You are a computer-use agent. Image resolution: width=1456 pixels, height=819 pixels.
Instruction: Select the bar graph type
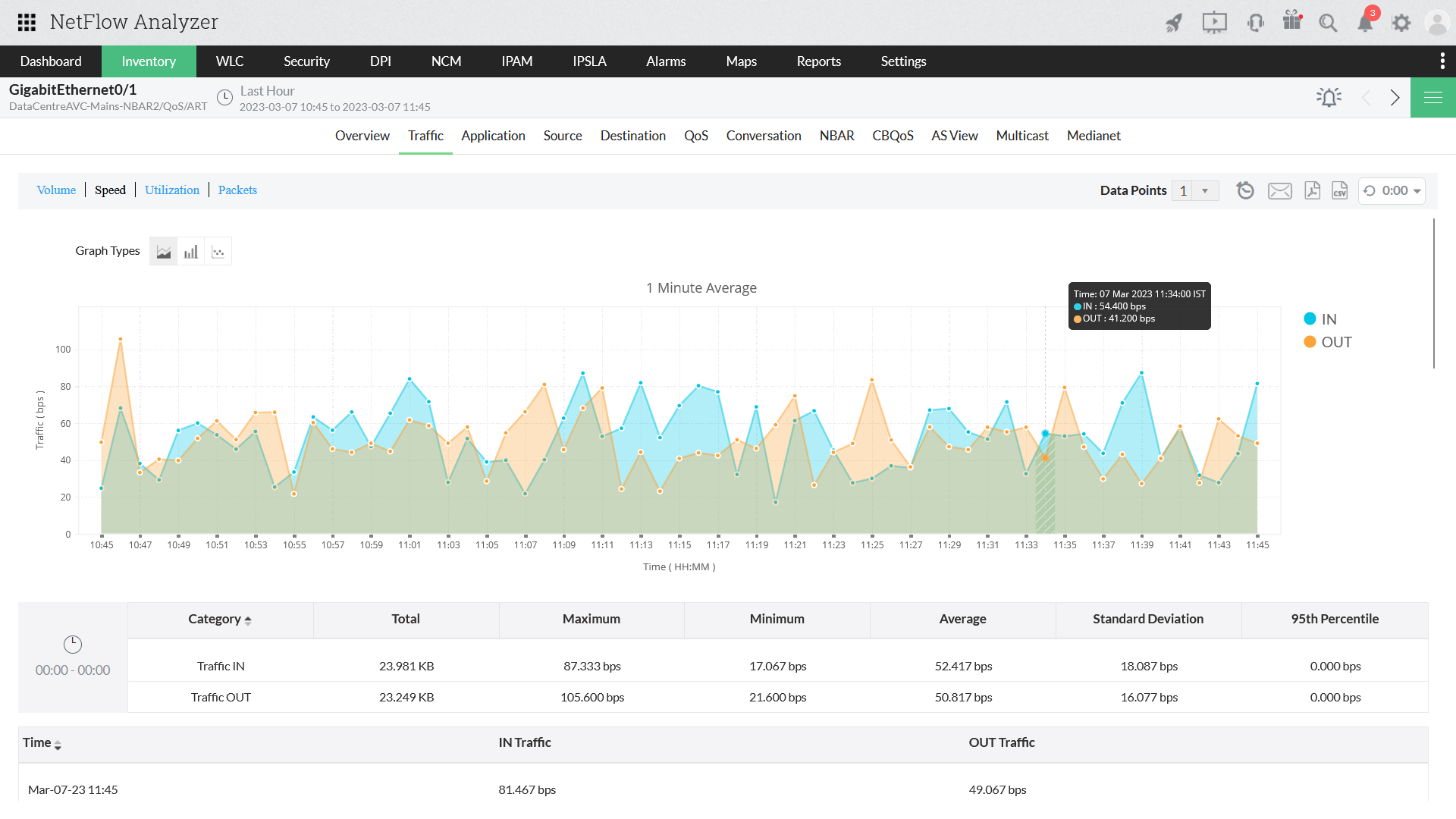tap(190, 250)
